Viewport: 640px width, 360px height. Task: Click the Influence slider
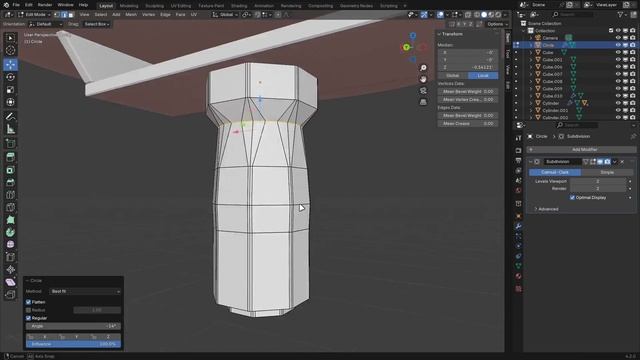(73, 344)
